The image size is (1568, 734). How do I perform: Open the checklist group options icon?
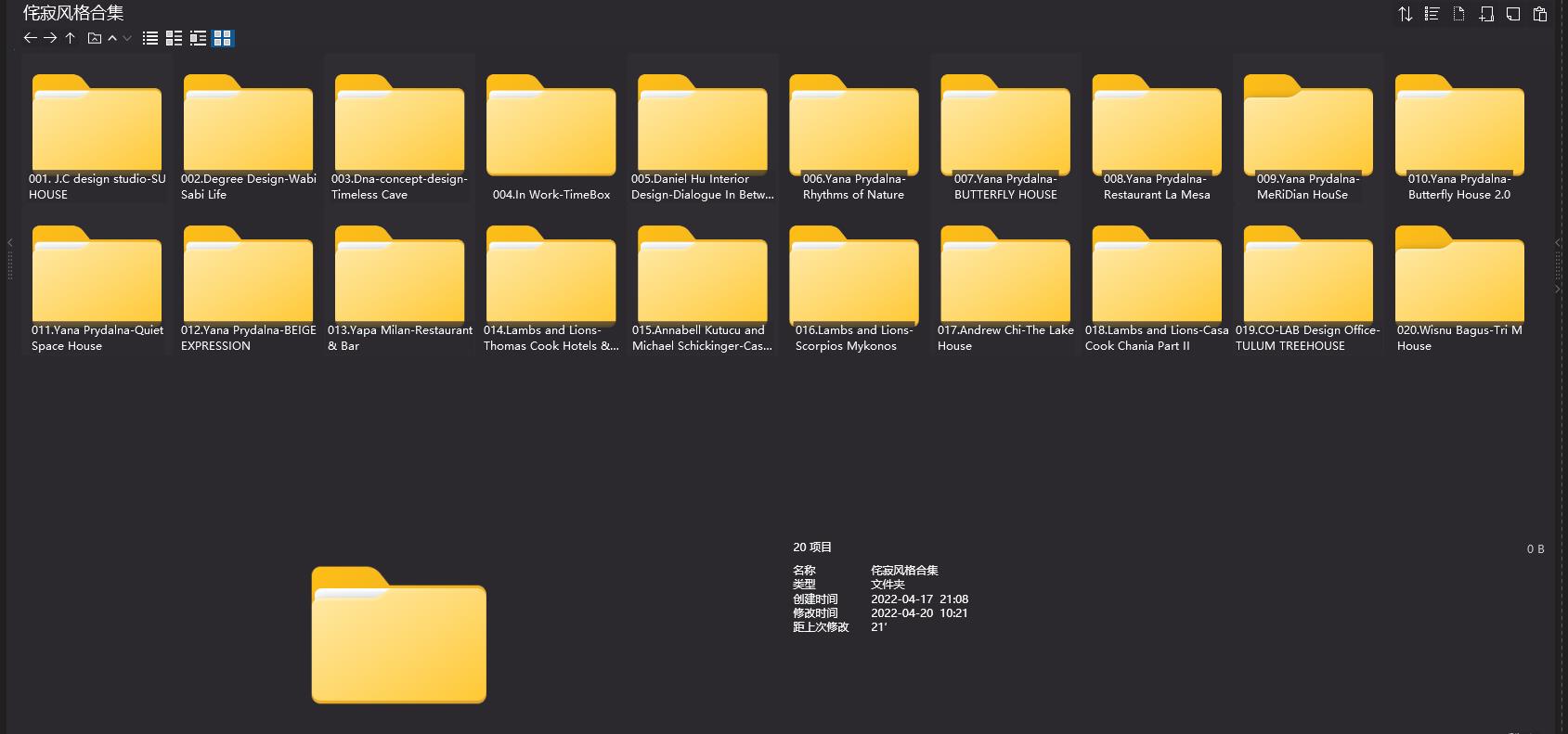point(1432,14)
